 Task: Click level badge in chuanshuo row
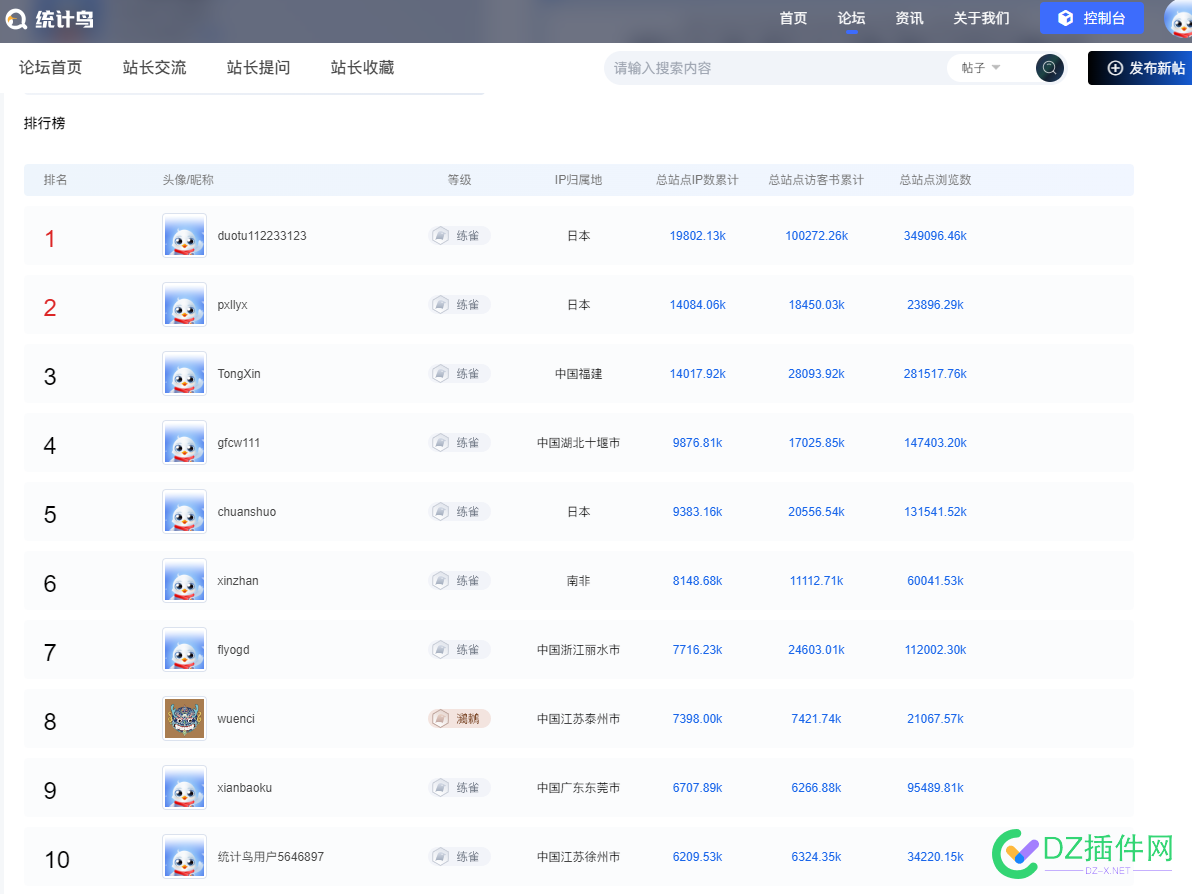(459, 512)
